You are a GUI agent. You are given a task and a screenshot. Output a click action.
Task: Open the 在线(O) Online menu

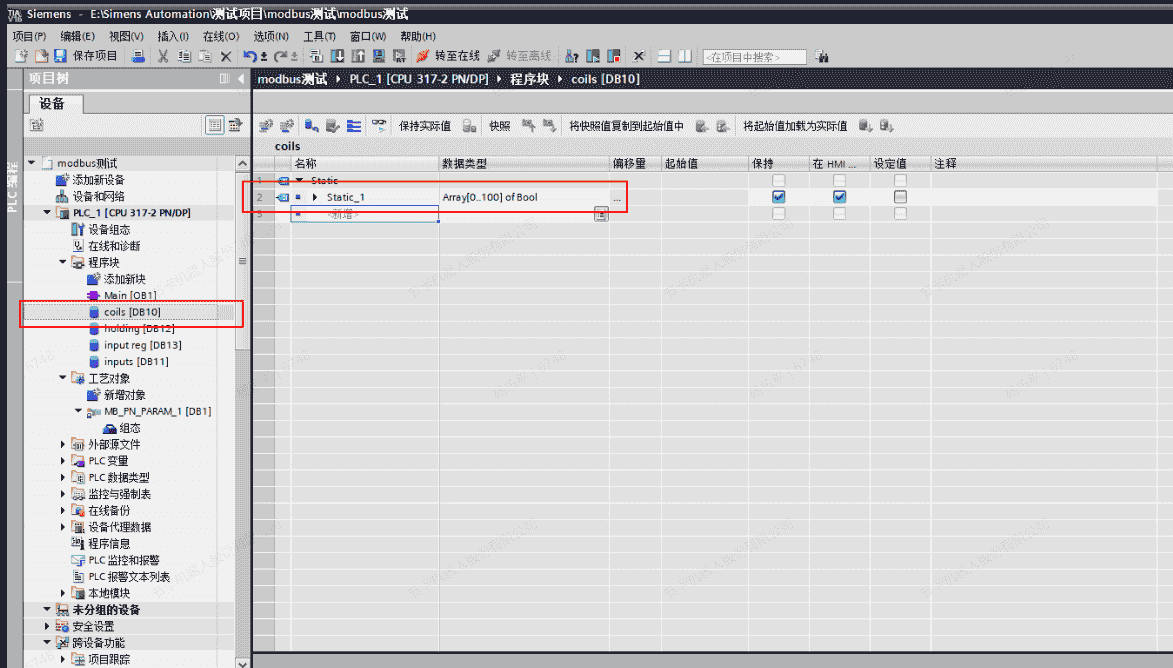(x=220, y=36)
